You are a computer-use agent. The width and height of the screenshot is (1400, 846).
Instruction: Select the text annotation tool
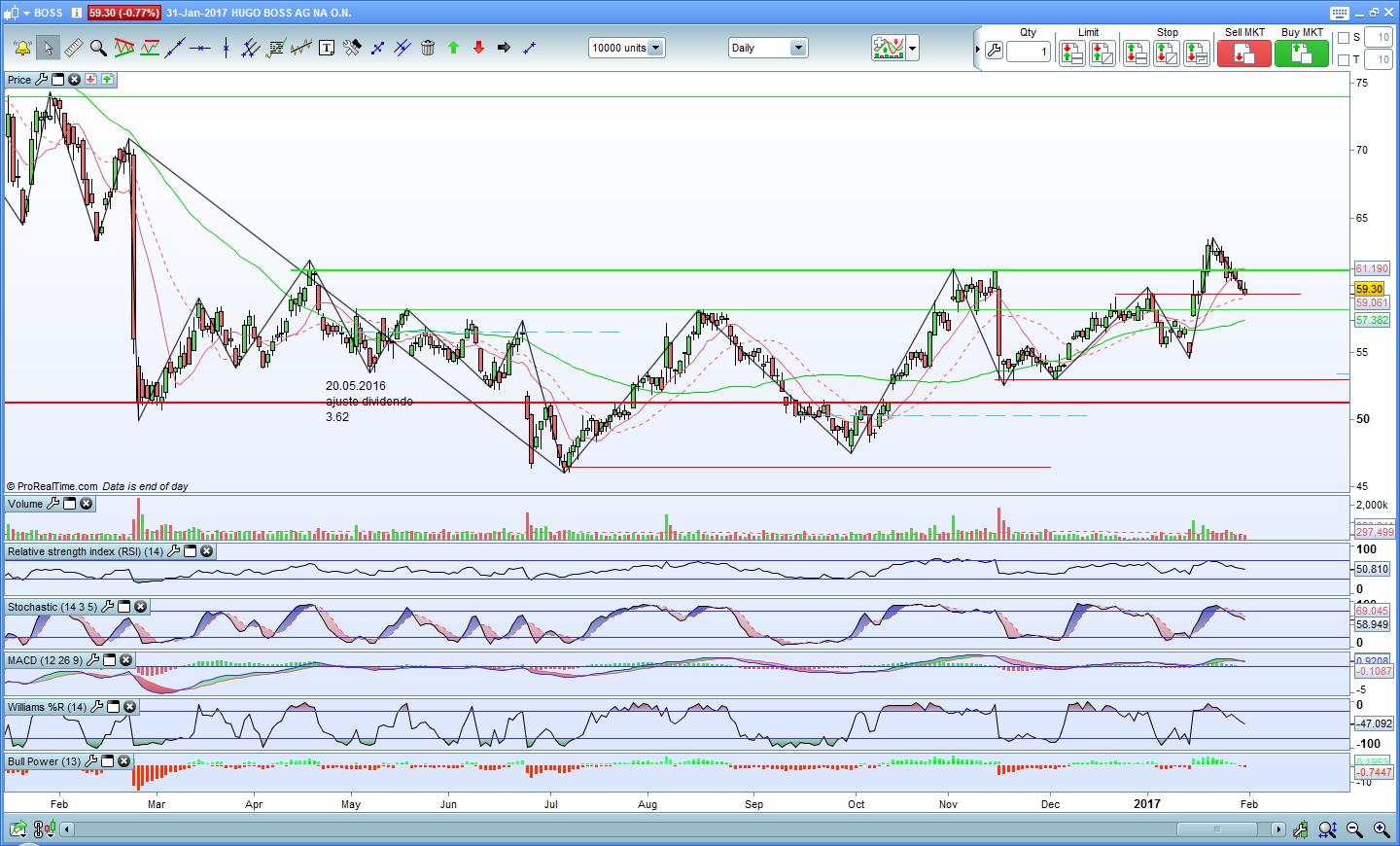(x=327, y=48)
